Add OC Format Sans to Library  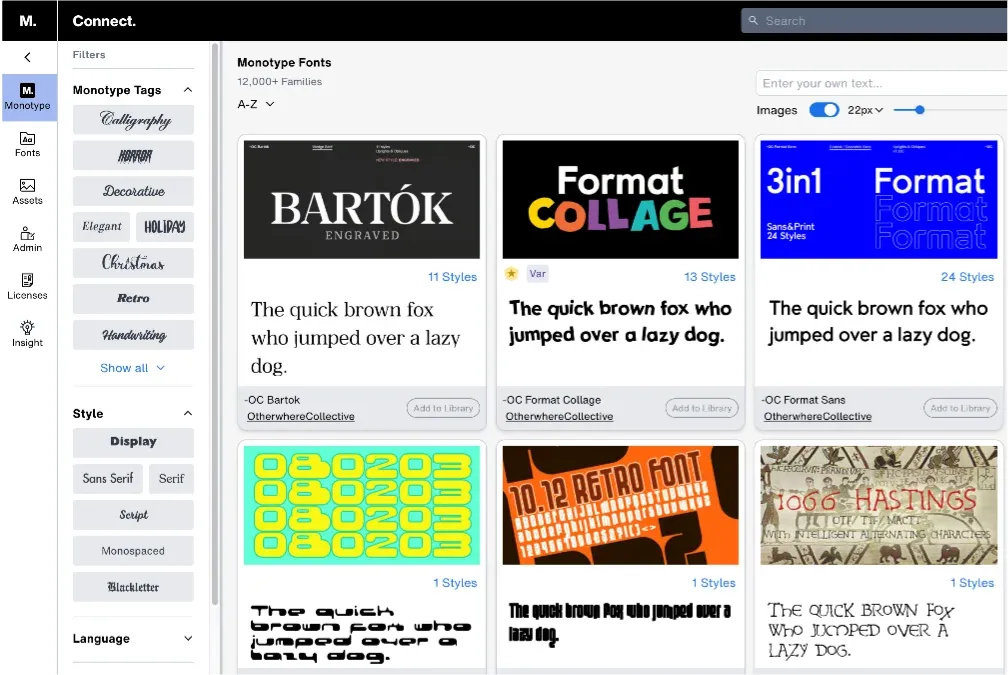pyautogui.click(x=960, y=408)
